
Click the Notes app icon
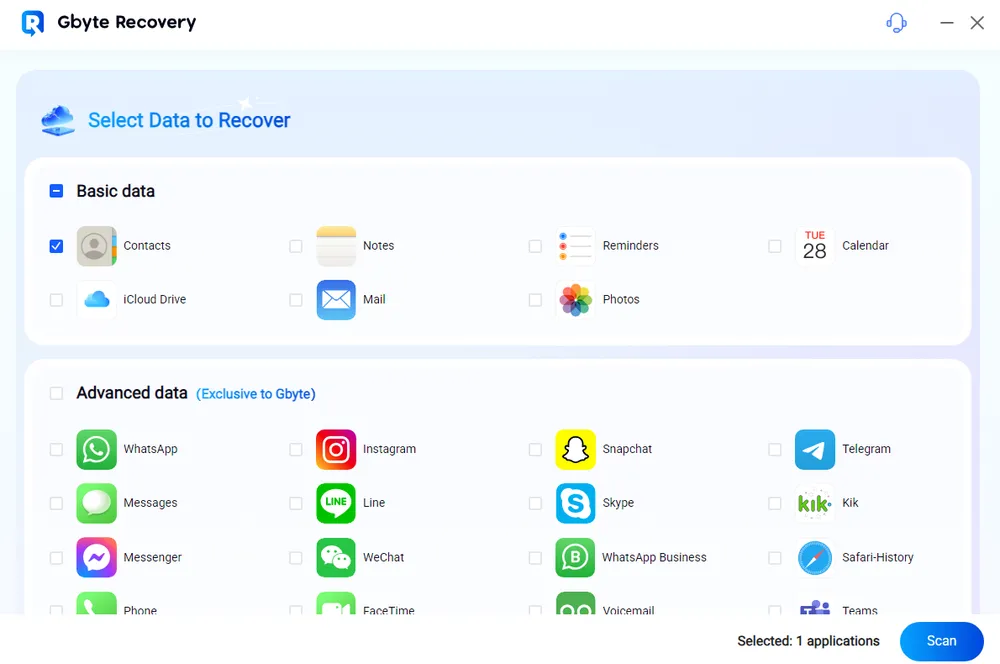(x=336, y=246)
